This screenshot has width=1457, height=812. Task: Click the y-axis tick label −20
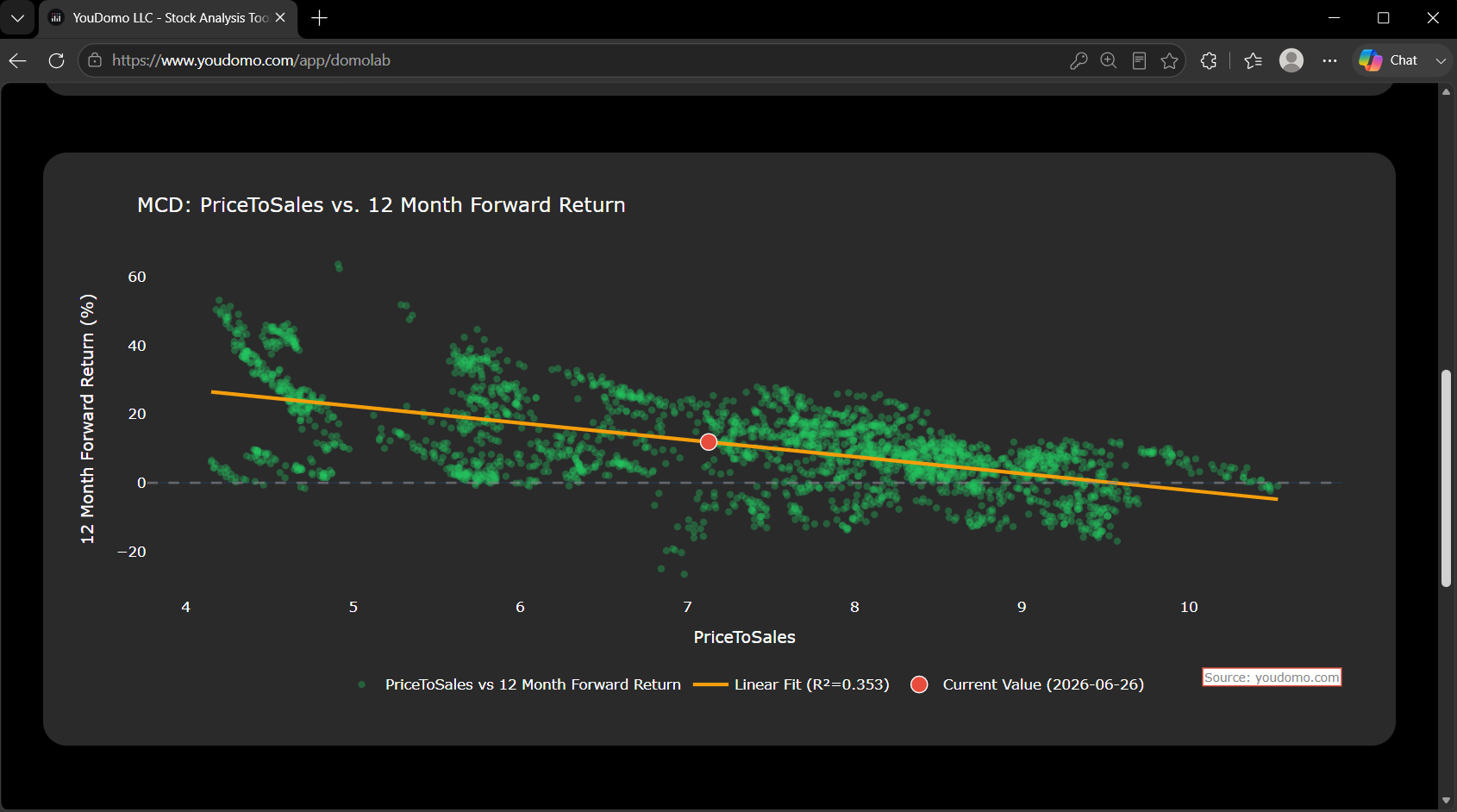(x=132, y=552)
